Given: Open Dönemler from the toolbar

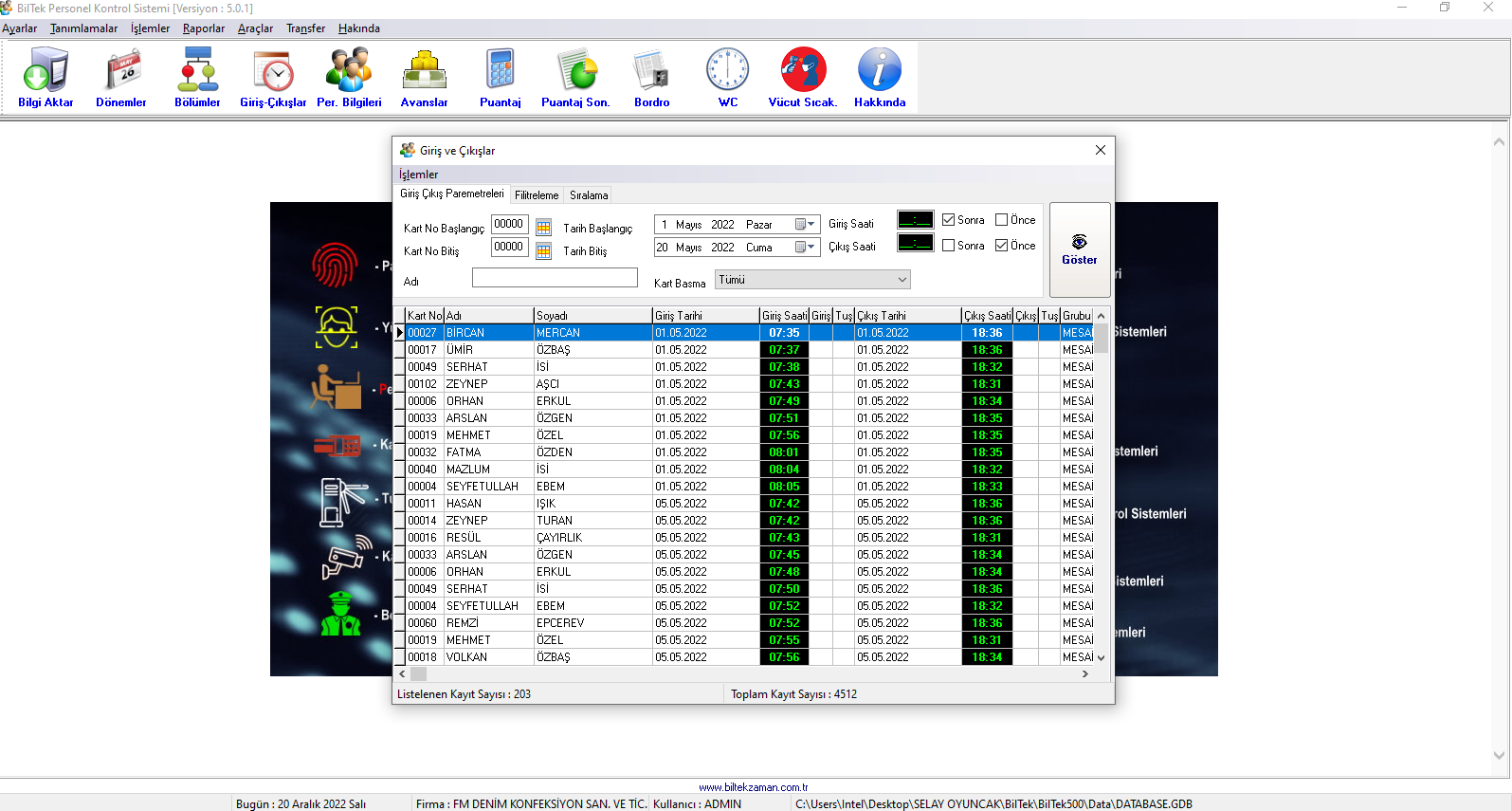Looking at the screenshot, I should click(x=121, y=78).
